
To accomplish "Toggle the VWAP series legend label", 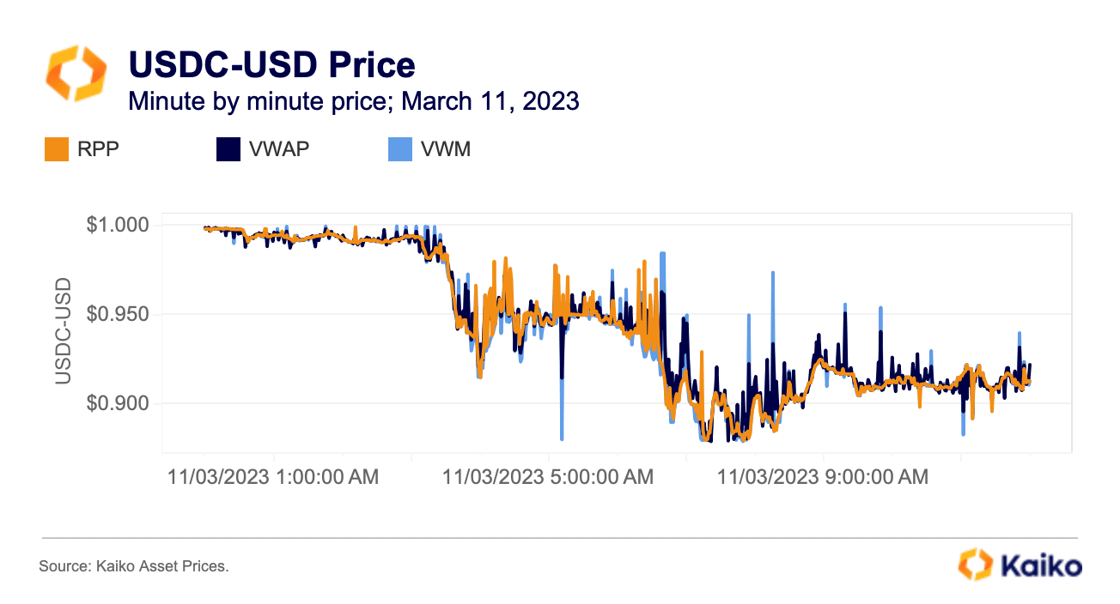I will (278, 150).
